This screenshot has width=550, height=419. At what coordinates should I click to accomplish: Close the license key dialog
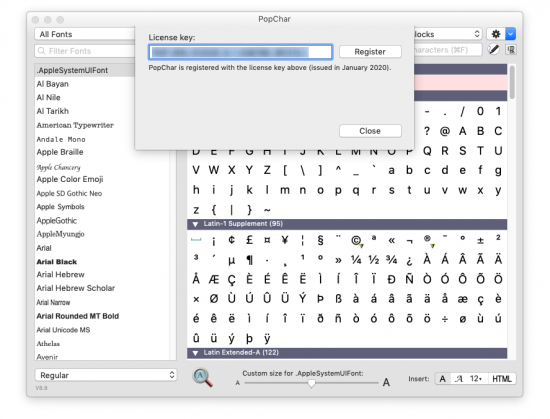370,131
